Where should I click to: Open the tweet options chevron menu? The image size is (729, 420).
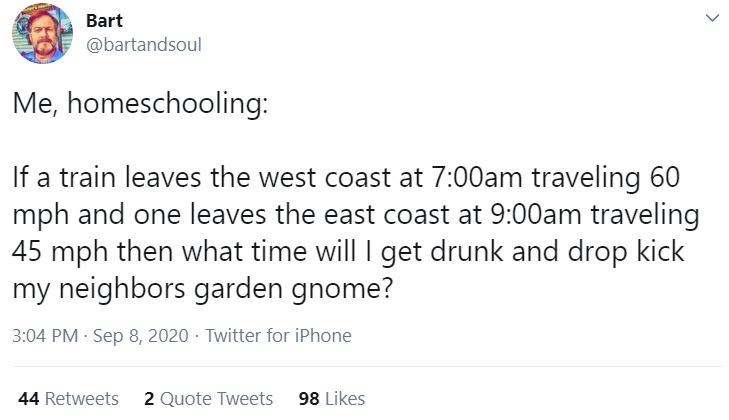(711, 19)
